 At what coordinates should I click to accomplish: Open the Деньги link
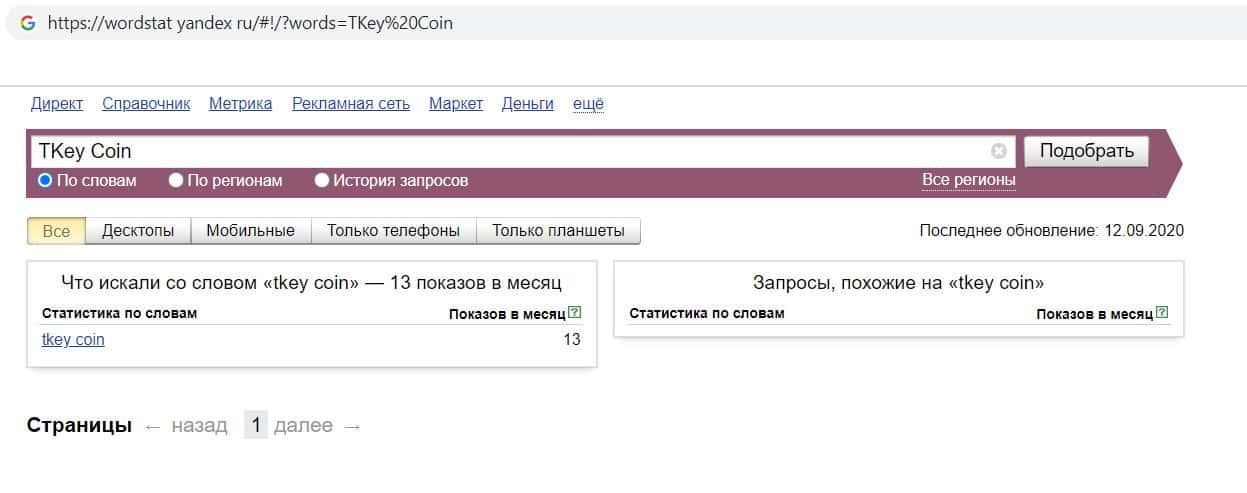(x=528, y=104)
